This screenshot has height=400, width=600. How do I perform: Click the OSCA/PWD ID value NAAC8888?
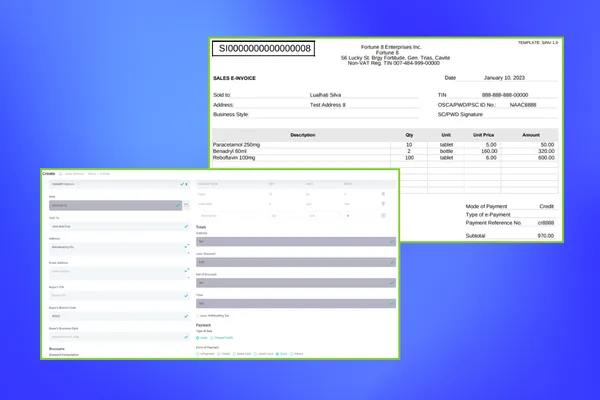[523, 105]
